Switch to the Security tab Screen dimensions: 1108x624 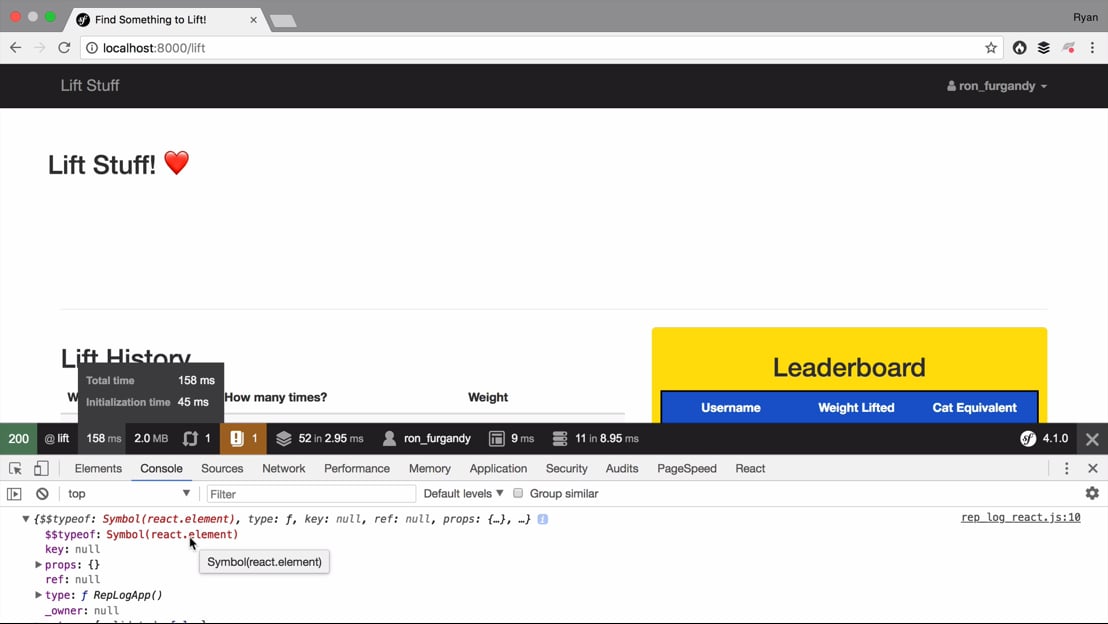pyautogui.click(x=566, y=468)
